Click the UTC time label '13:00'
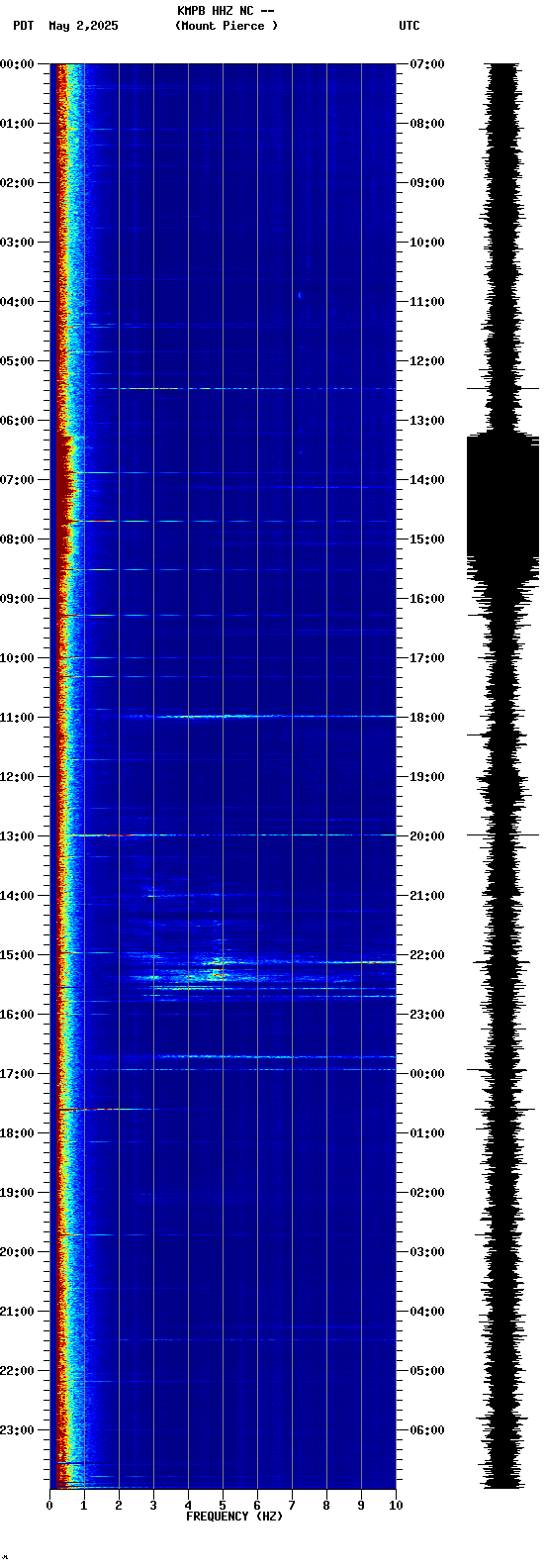The height and width of the screenshot is (1568, 546). [x=427, y=421]
